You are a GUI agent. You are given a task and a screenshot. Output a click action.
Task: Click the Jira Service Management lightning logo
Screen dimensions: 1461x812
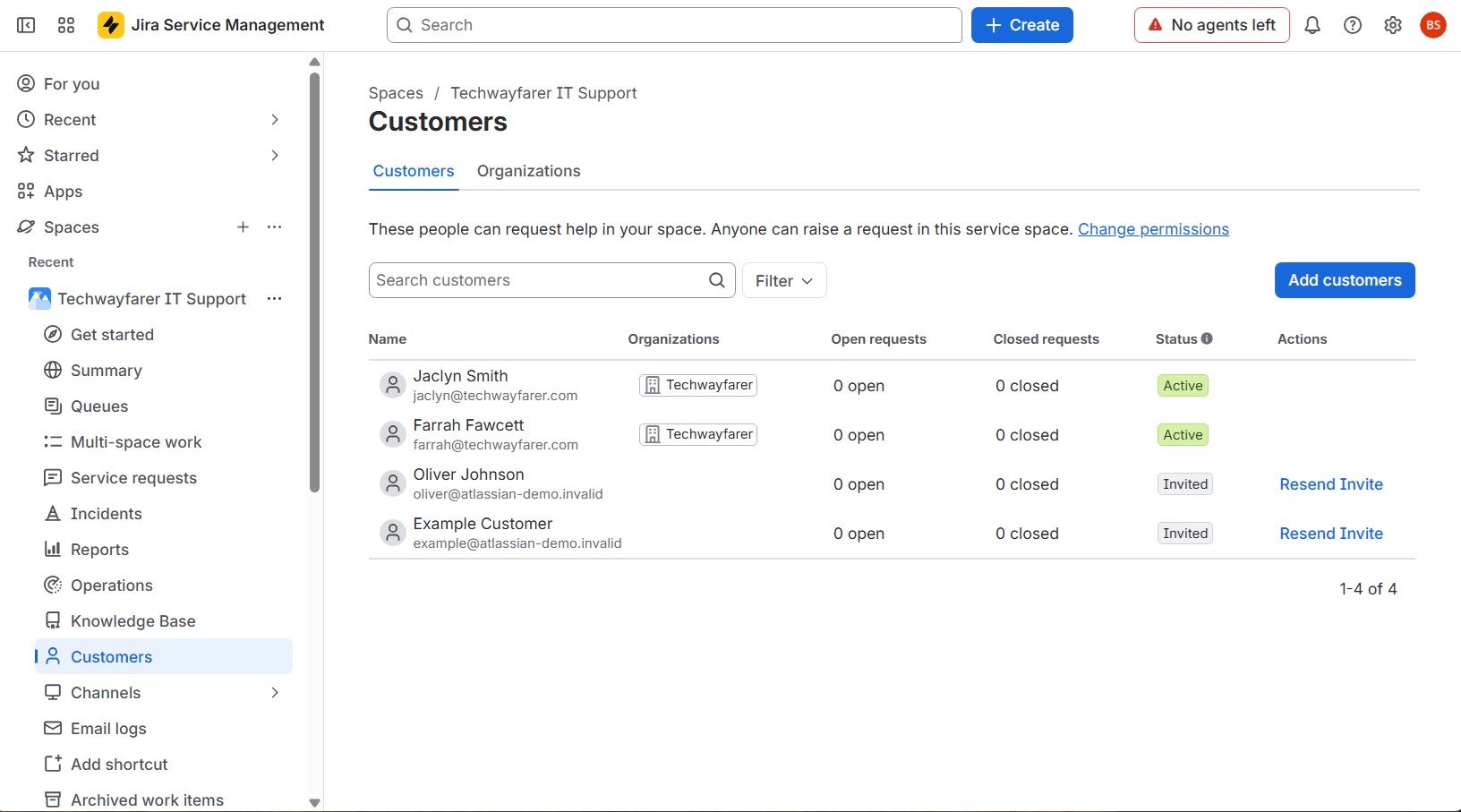pyautogui.click(x=111, y=25)
